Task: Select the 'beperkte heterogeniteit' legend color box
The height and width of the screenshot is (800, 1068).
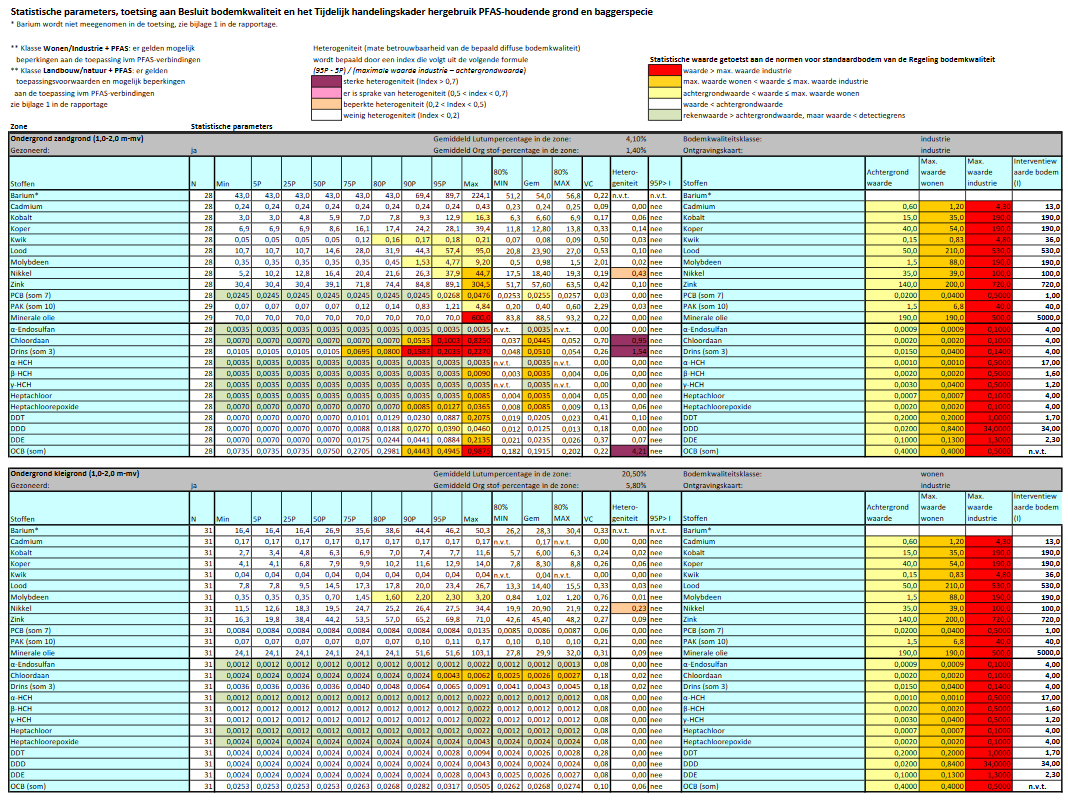Action: click(x=327, y=103)
